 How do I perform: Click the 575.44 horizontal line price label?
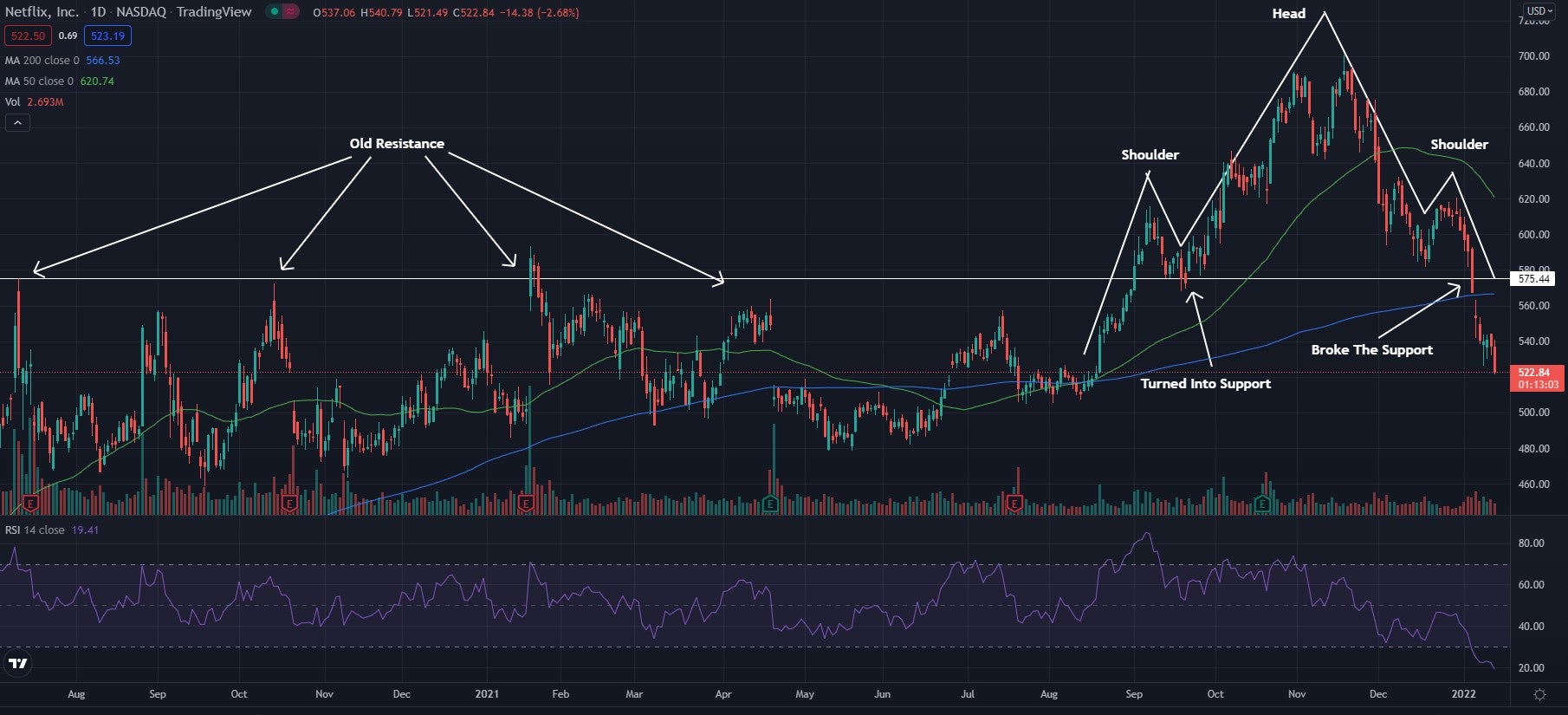coord(1533,279)
